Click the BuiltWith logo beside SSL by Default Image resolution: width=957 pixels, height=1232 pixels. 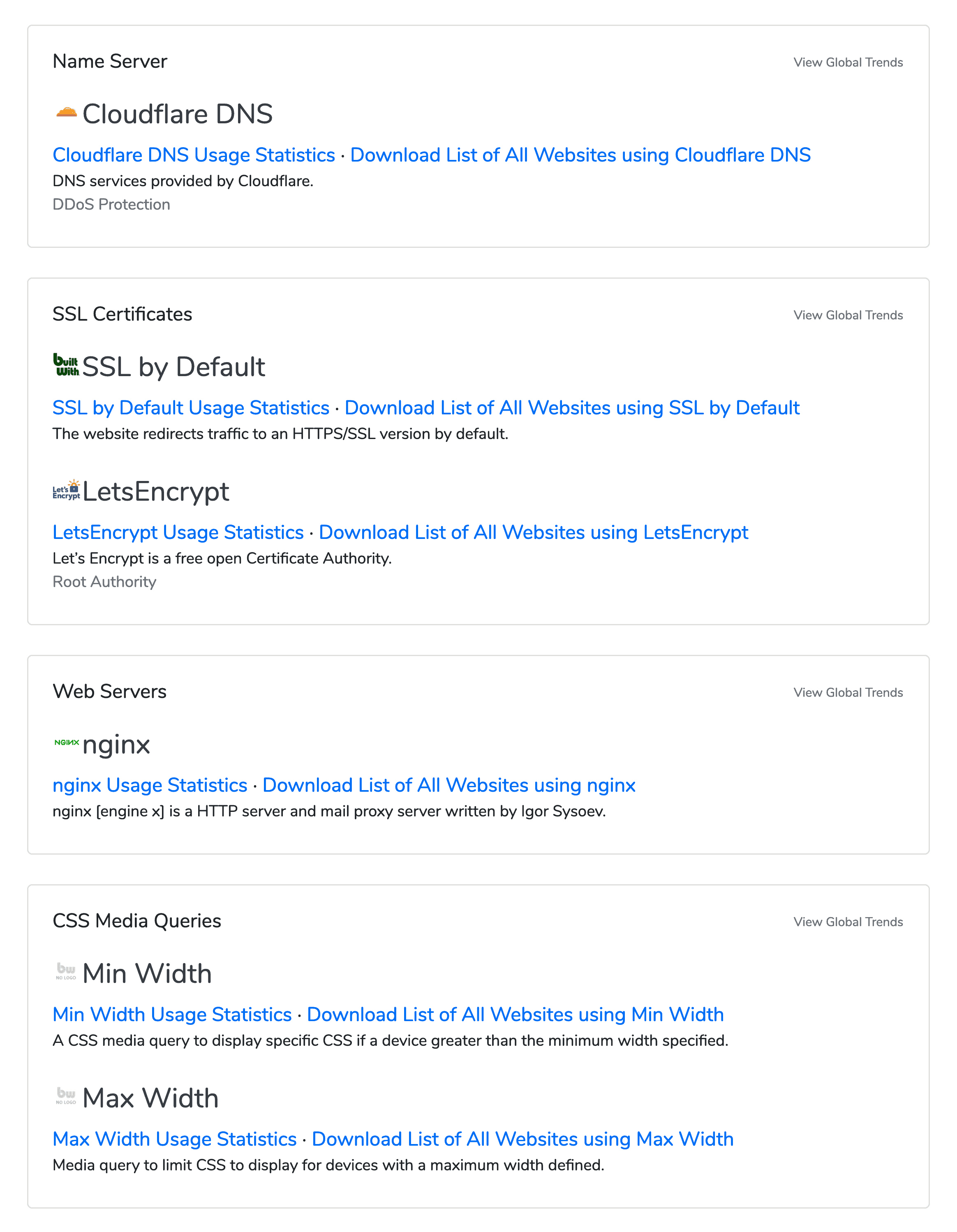[67, 364]
